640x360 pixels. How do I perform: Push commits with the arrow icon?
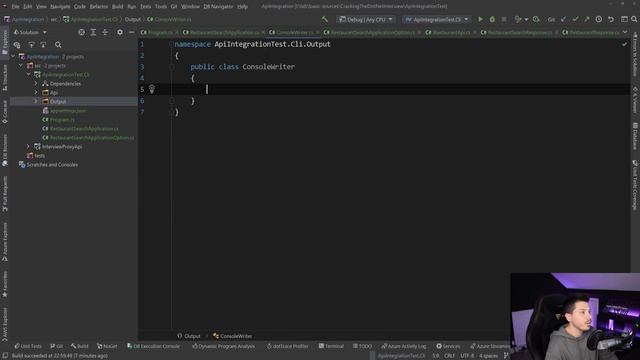click(587, 19)
